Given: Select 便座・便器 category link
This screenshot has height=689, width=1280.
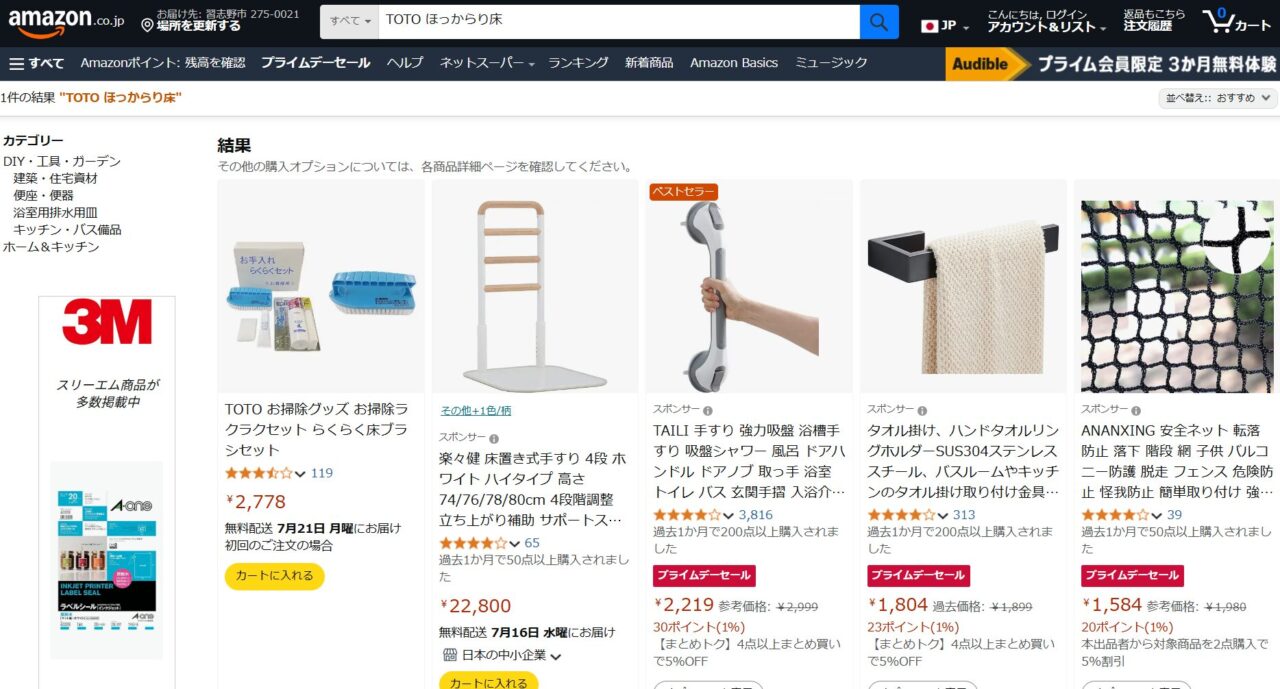Looking at the screenshot, I should pyautogui.click(x=43, y=195).
